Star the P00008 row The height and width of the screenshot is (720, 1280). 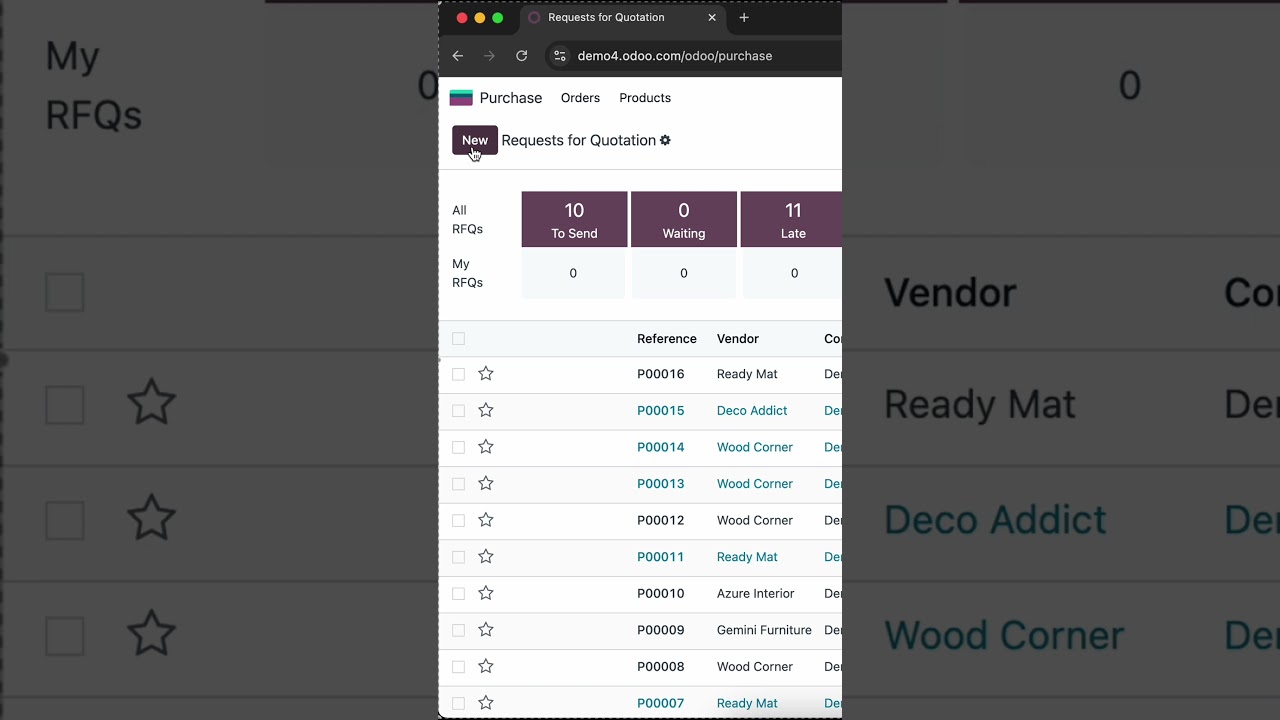(486, 666)
